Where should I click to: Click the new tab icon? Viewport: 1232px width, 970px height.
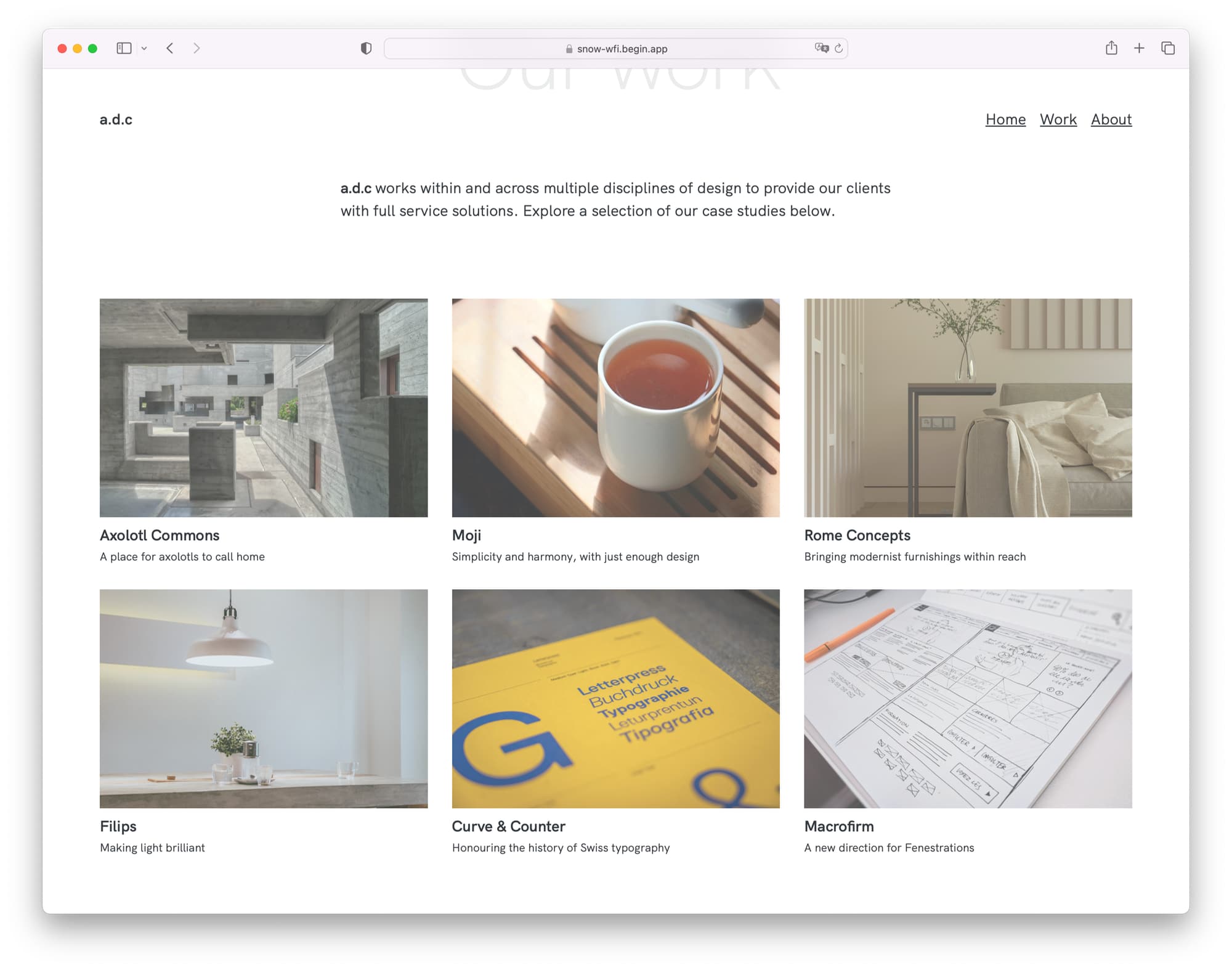click(1139, 47)
